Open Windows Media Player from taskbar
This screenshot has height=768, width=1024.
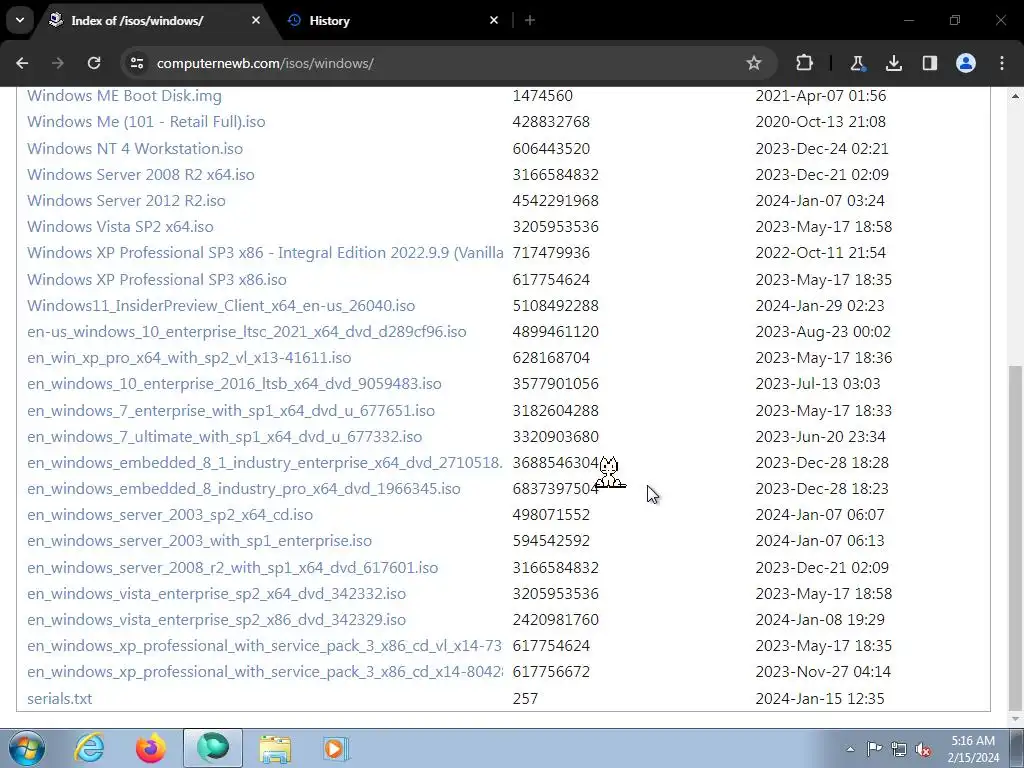pyautogui.click(x=337, y=748)
